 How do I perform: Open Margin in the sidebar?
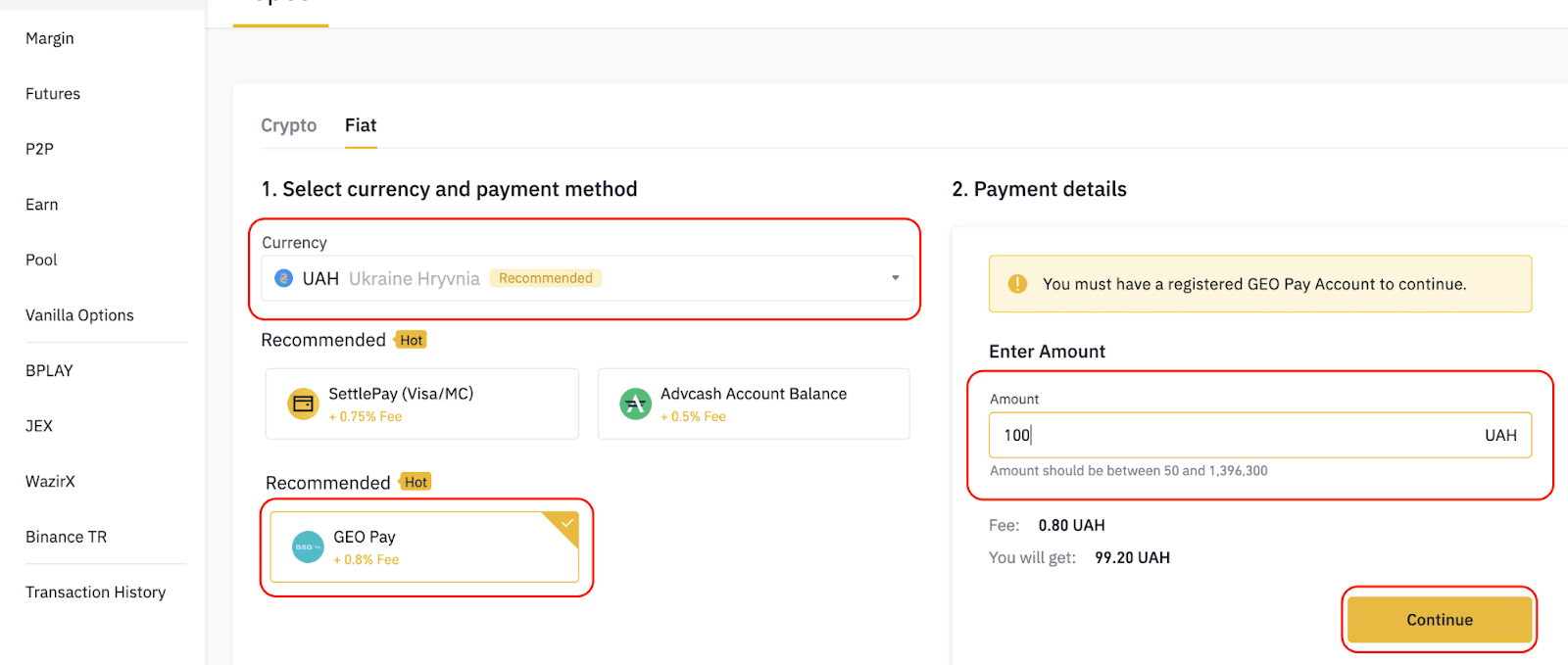[x=50, y=38]
